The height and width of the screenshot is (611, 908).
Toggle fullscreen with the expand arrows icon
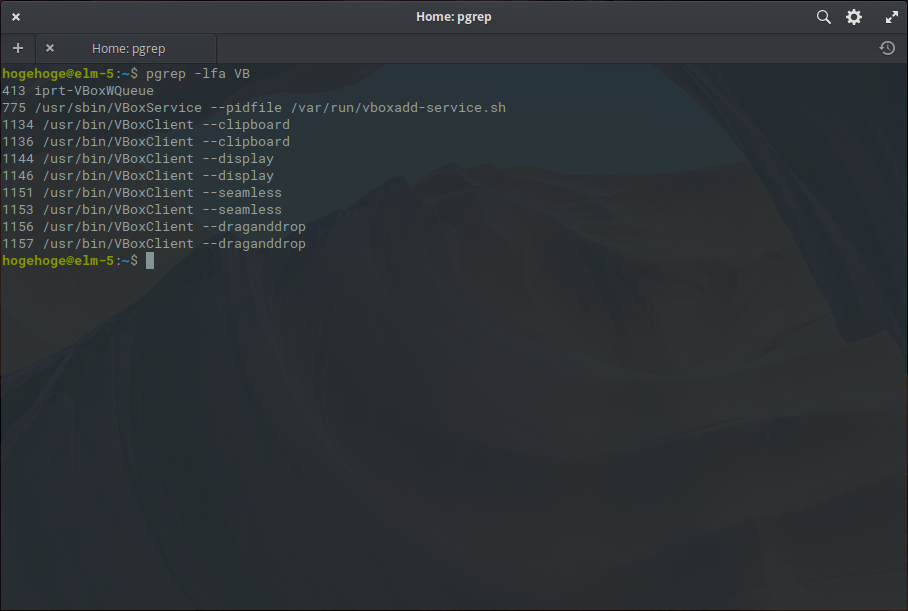tap(892, 17)
